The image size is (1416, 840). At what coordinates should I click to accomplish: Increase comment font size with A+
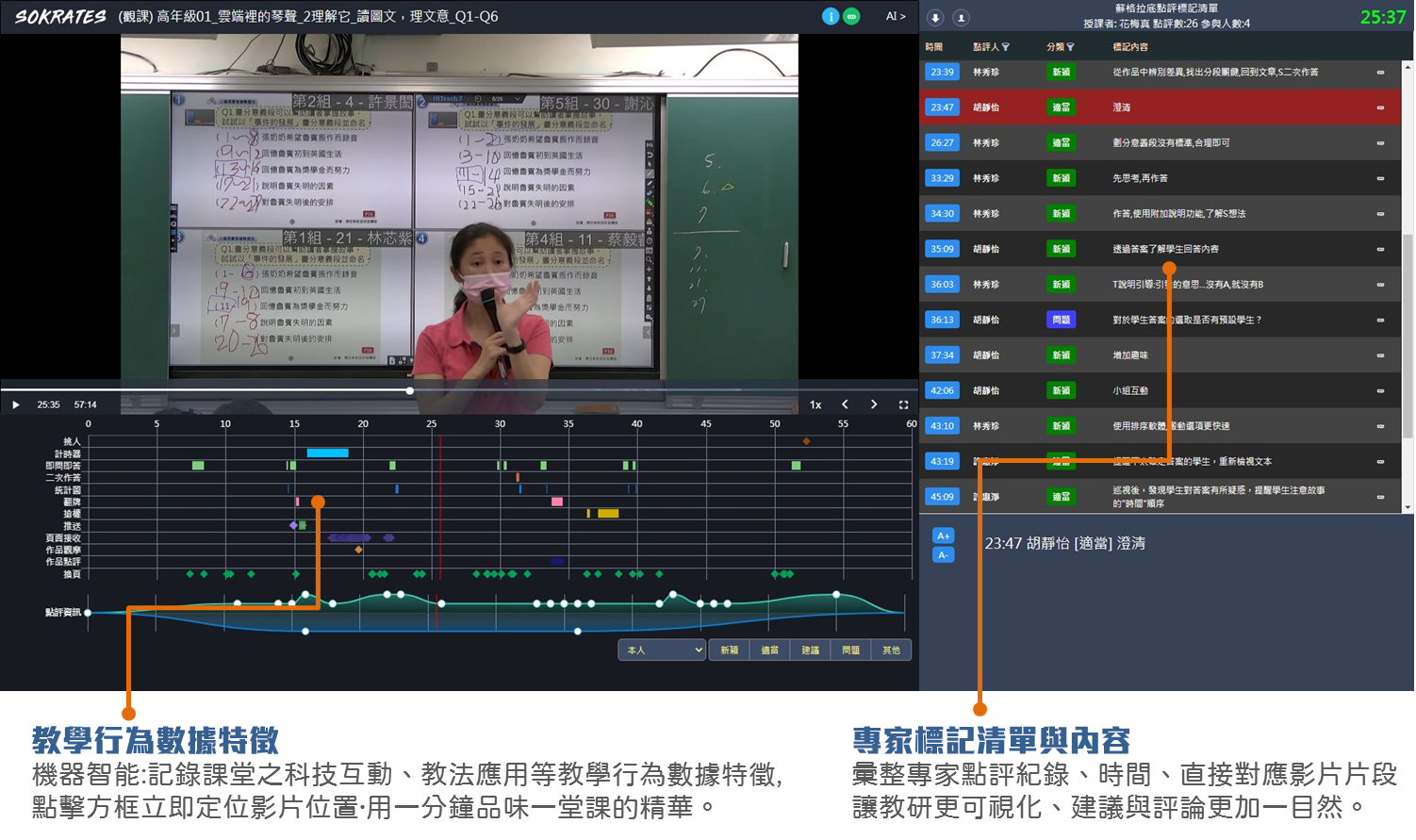[943, 535]
